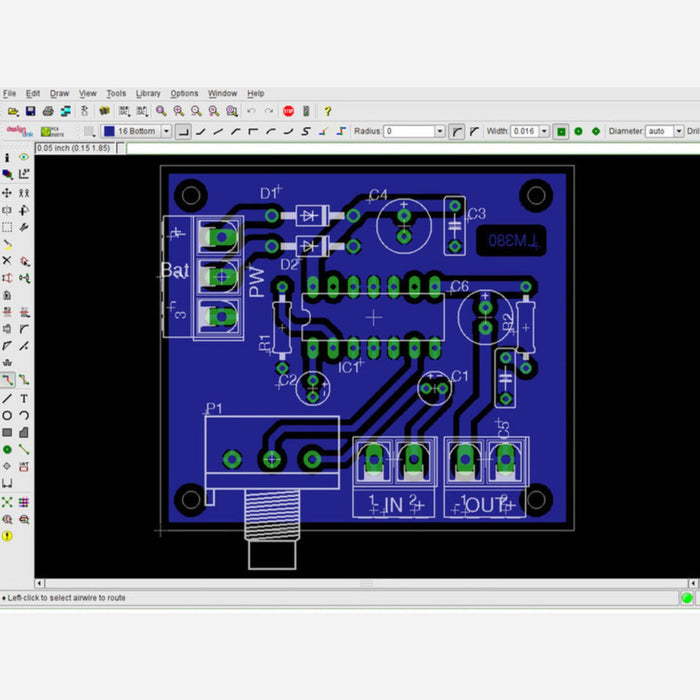Click the Design Link button
700x700 pixels.
coord(16,131)
